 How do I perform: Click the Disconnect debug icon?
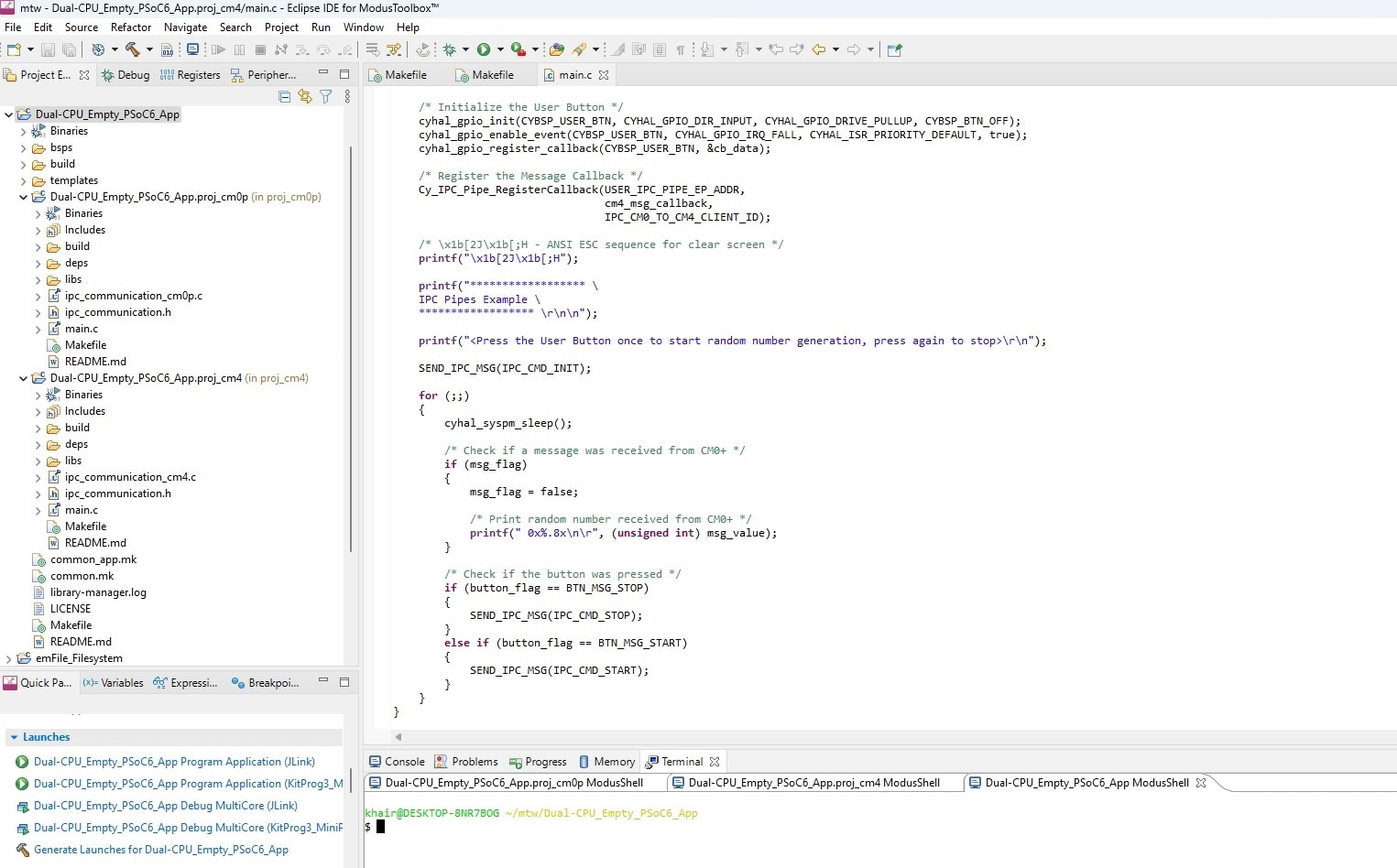pos(281,49)
